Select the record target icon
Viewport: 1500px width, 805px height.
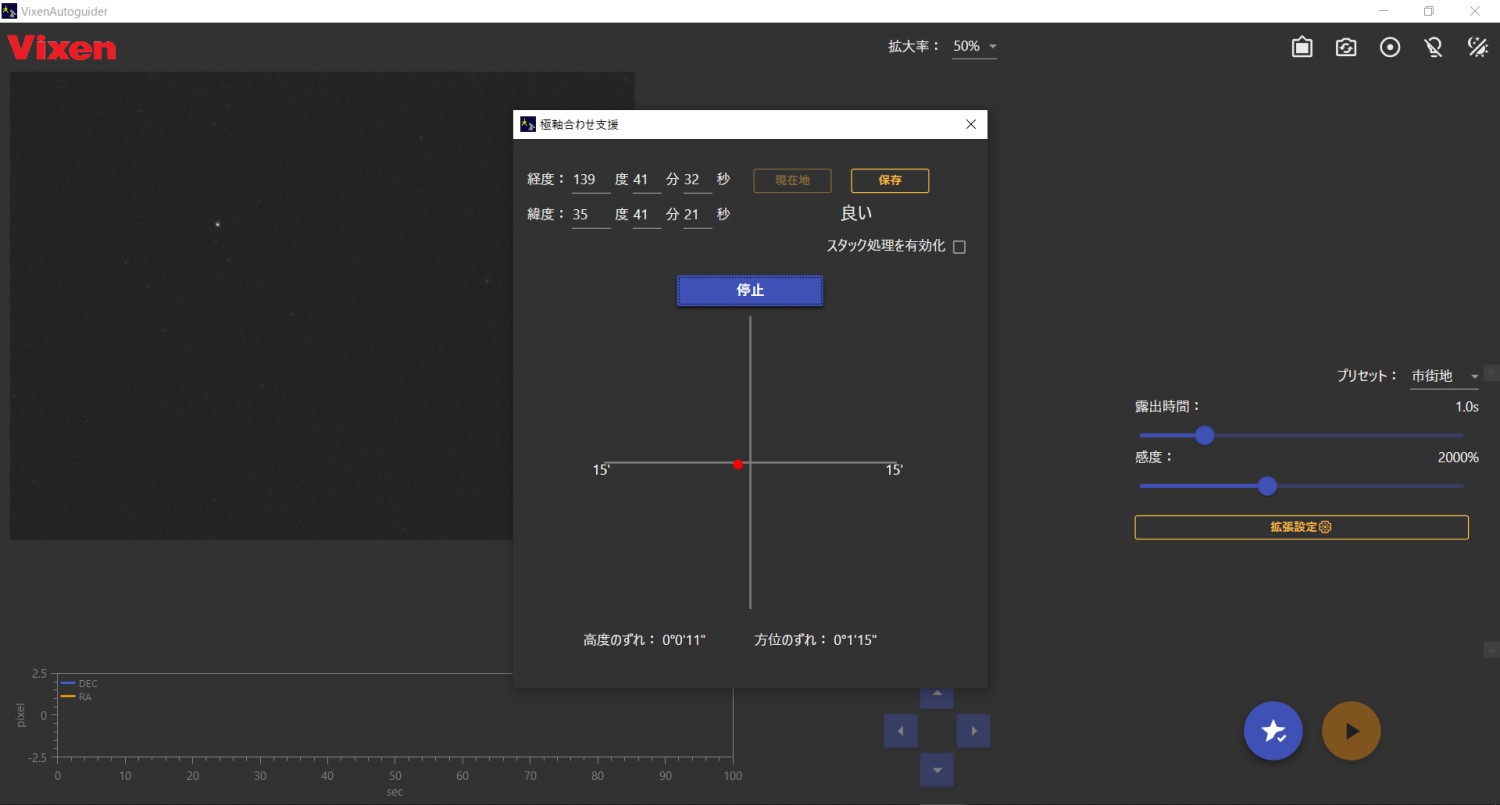[1389, 46]
